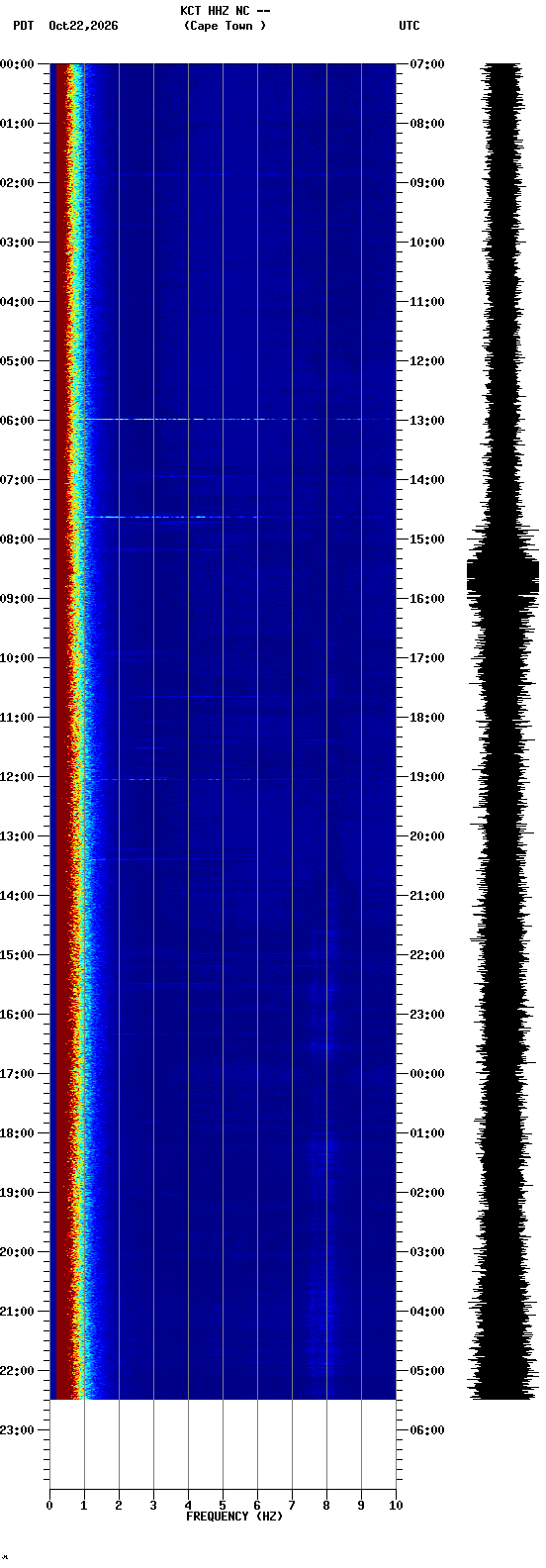546x1568 pixels.
Task: Click the frequency axis tick '10'
Action: pyautogui.click(x=396, y=1506)
